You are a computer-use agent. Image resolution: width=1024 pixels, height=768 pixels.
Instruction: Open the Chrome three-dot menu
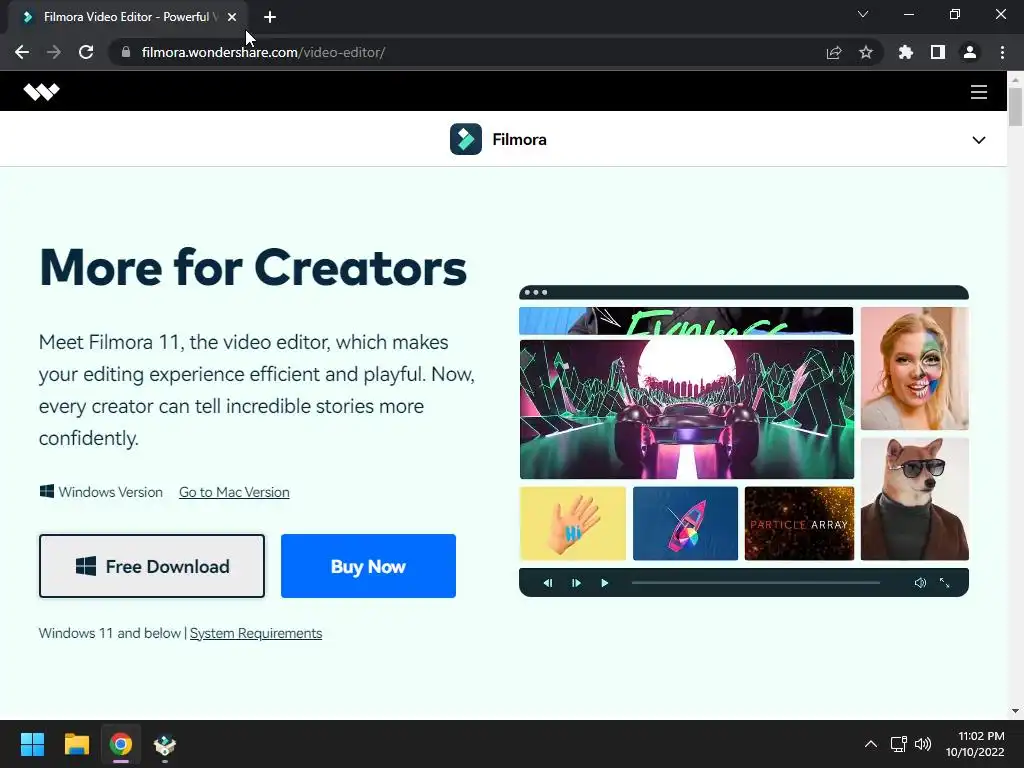1002,52
